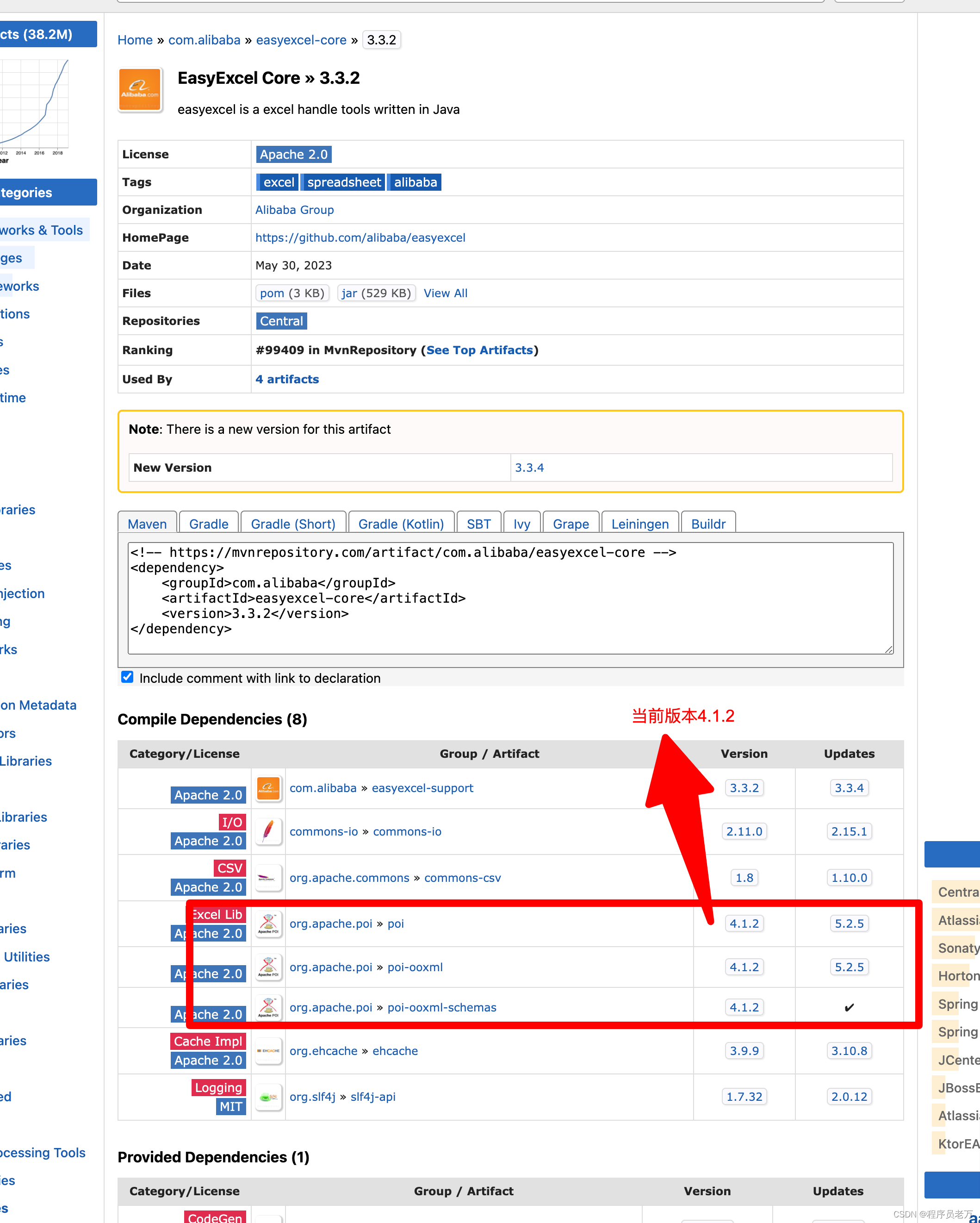Switch to the Gradle tab
The height and width of the screenshot is (1223, 980).
pyautogui.click(x=208, y=523)
